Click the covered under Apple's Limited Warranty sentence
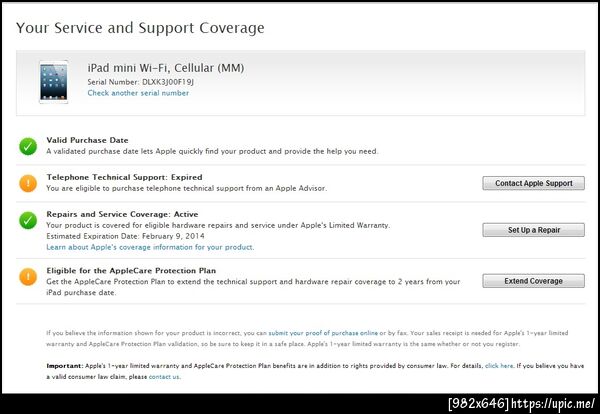This screenshot has width=600, height=414. tap(218, 225)
